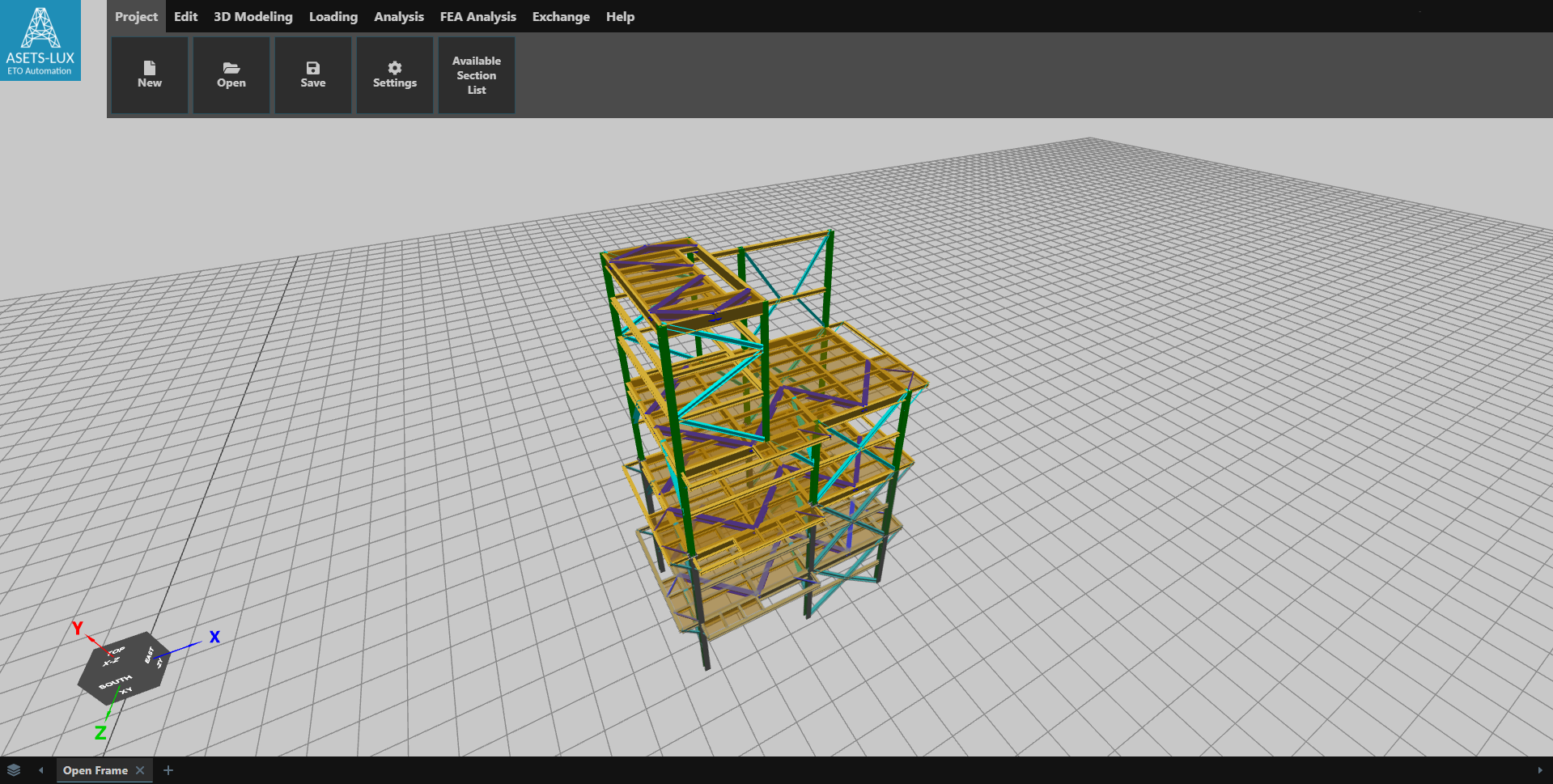Save the current project
The width and height of the screenshot is (1553, 784).
point(312,74)
